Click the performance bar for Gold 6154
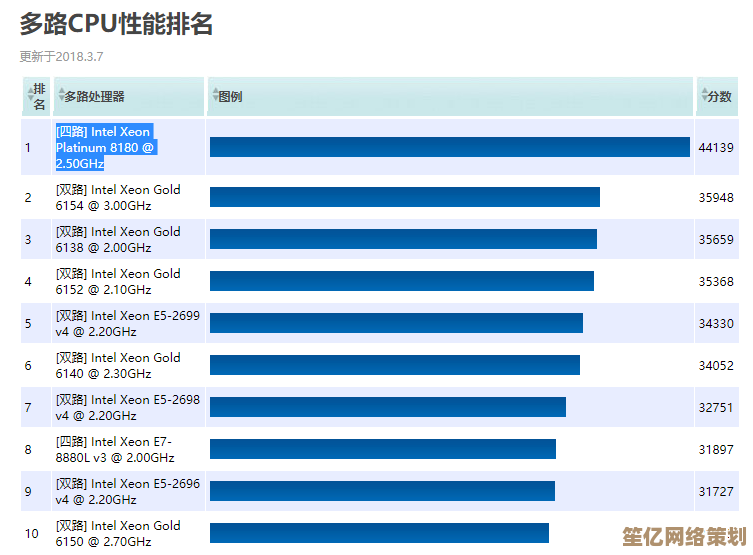753x555 pixels. [x=405, y=197]
